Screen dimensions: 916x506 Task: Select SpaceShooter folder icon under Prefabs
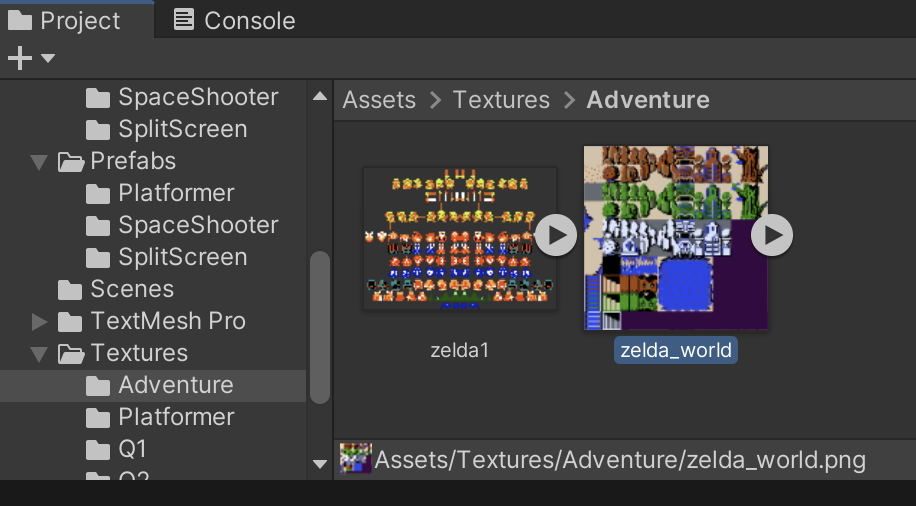tap(98, 225)
